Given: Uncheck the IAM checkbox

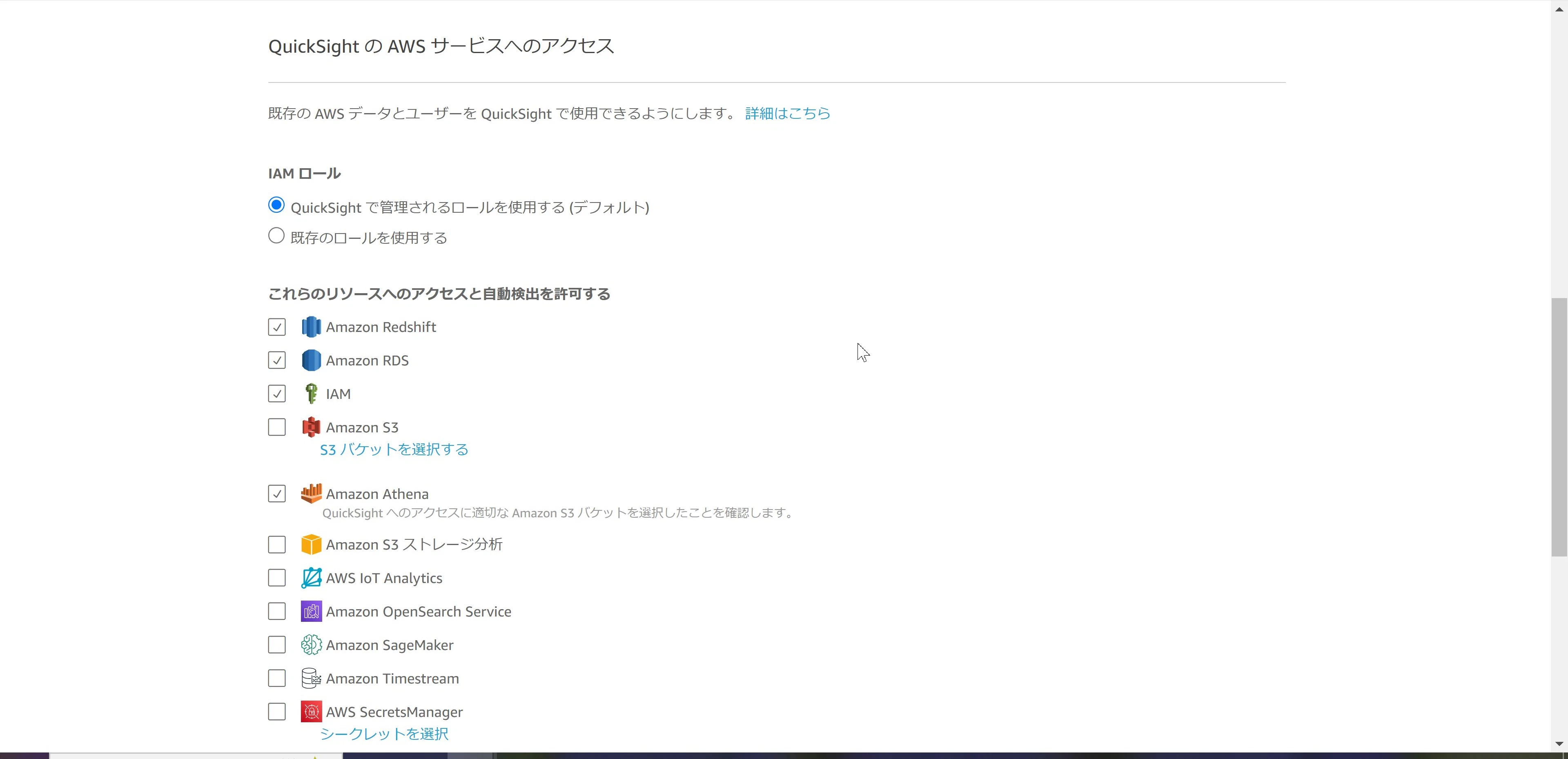Looking at the screenshot, I should click(x=277, y=394).
